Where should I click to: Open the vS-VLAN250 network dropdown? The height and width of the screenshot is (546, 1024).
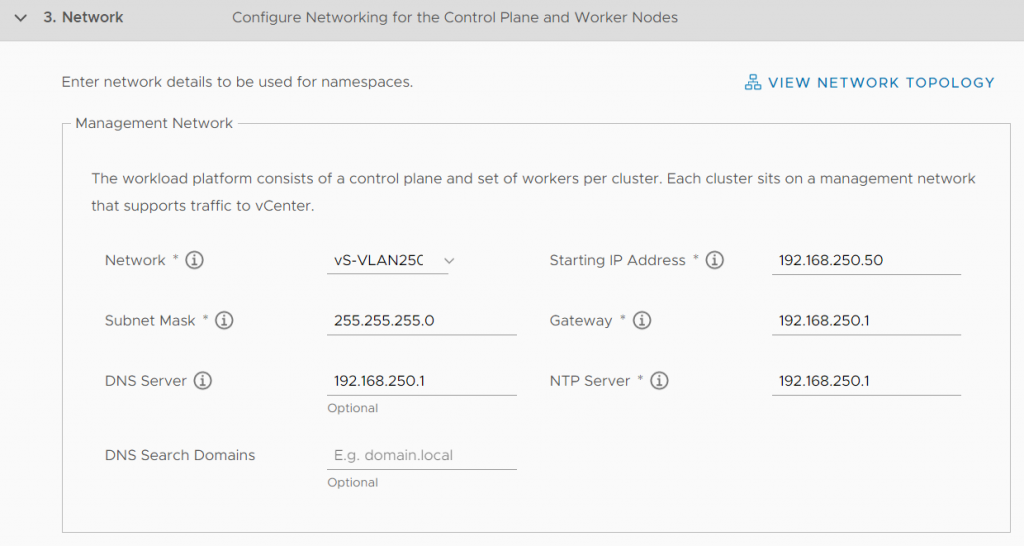pos(391,260)
